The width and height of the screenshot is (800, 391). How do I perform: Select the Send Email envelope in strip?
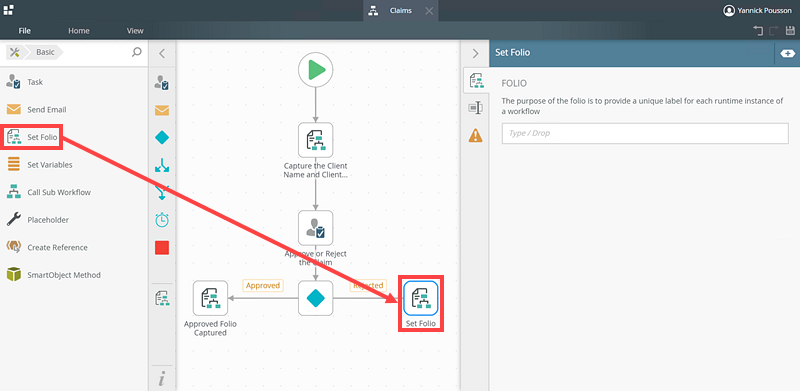pos(162,110)
